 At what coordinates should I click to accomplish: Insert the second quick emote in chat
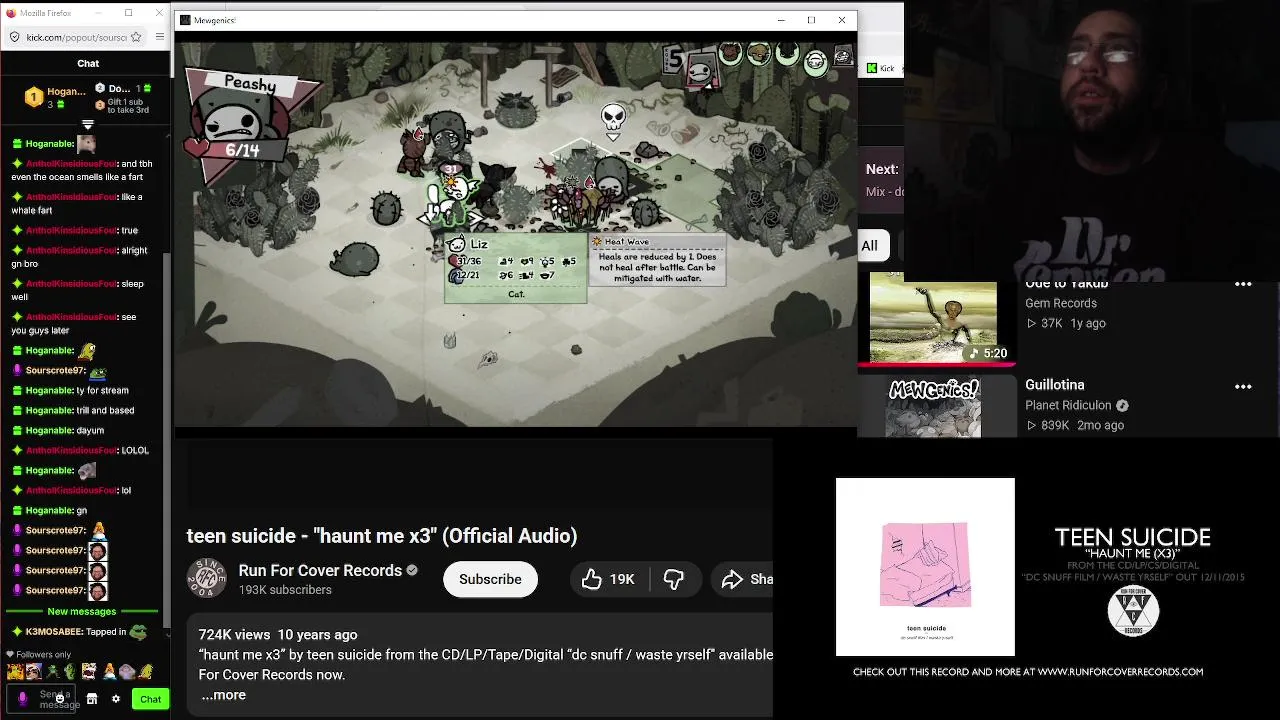[33, 672]
